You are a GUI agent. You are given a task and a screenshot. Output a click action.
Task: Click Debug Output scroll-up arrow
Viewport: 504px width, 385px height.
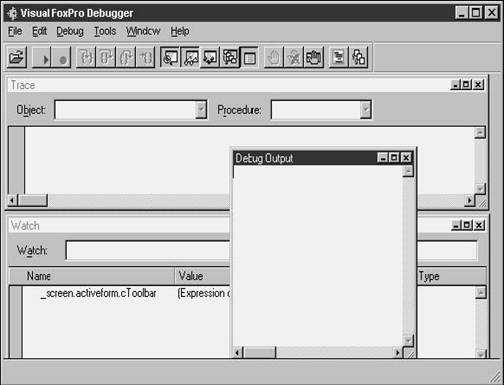click(408, 171)
